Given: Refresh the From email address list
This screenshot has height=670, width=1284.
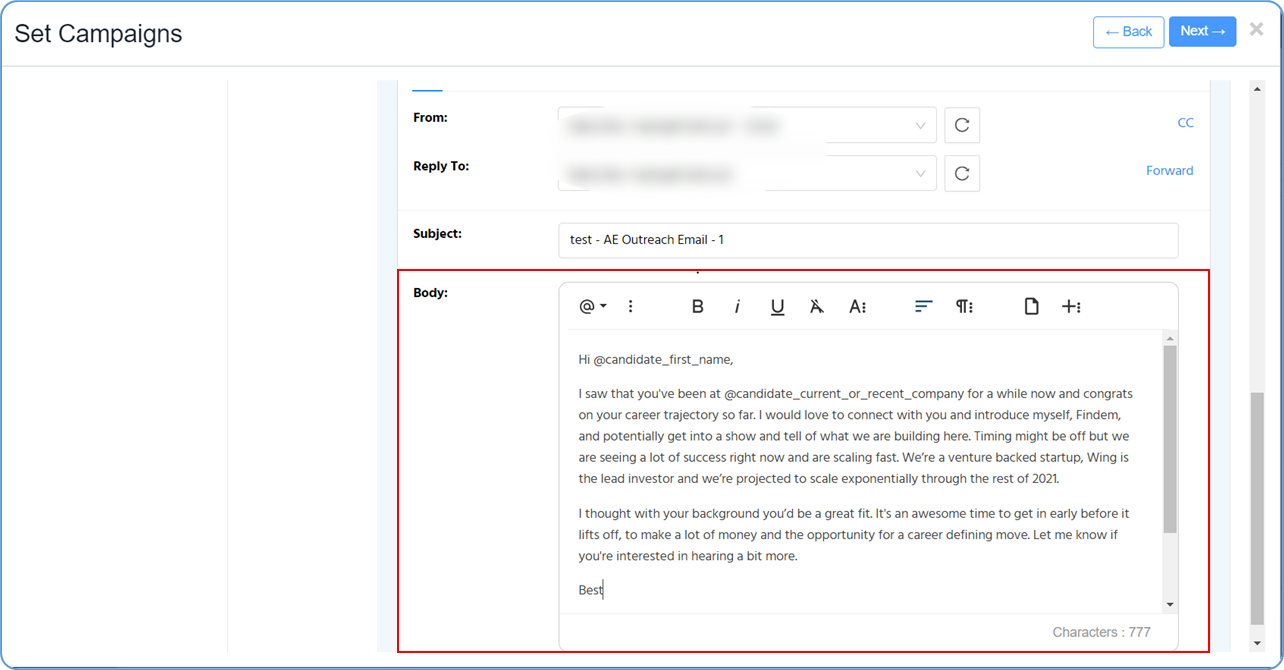Looking at the screenshot, I should tap(962, 126).
